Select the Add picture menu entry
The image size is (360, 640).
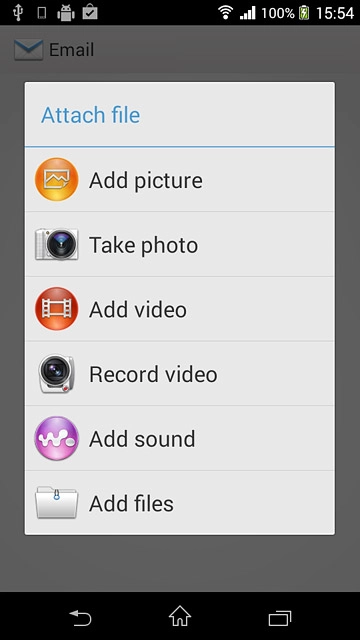coord(180,180)
